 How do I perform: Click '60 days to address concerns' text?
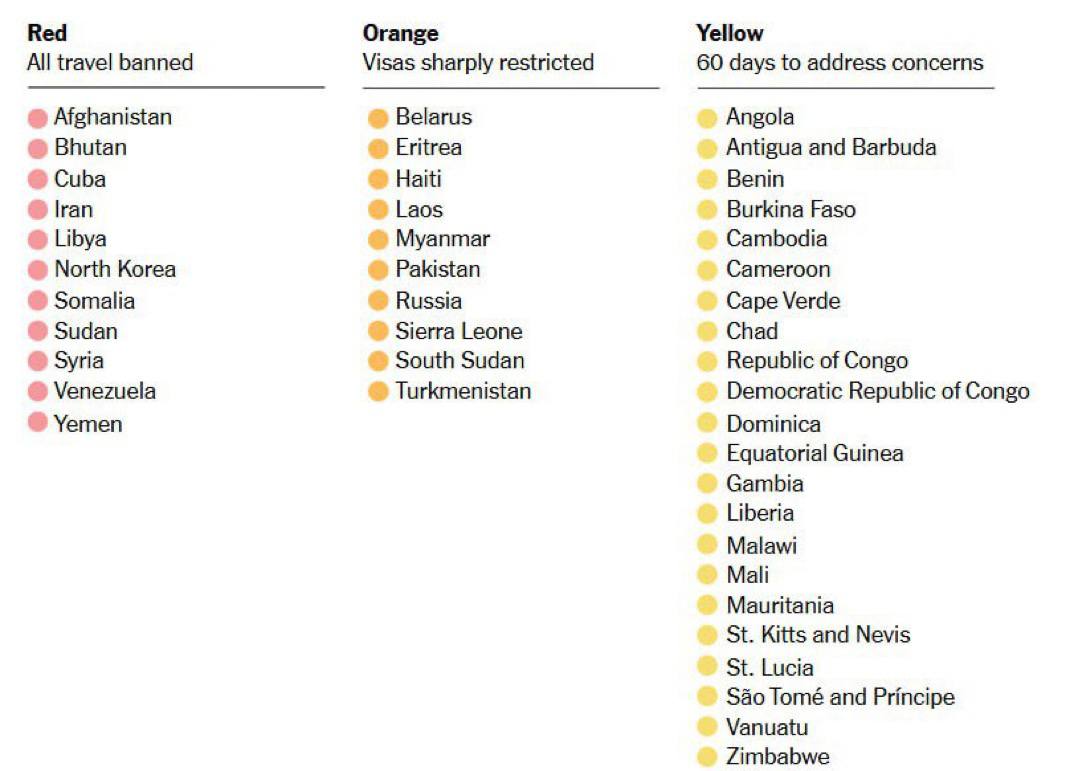(840, 62)
